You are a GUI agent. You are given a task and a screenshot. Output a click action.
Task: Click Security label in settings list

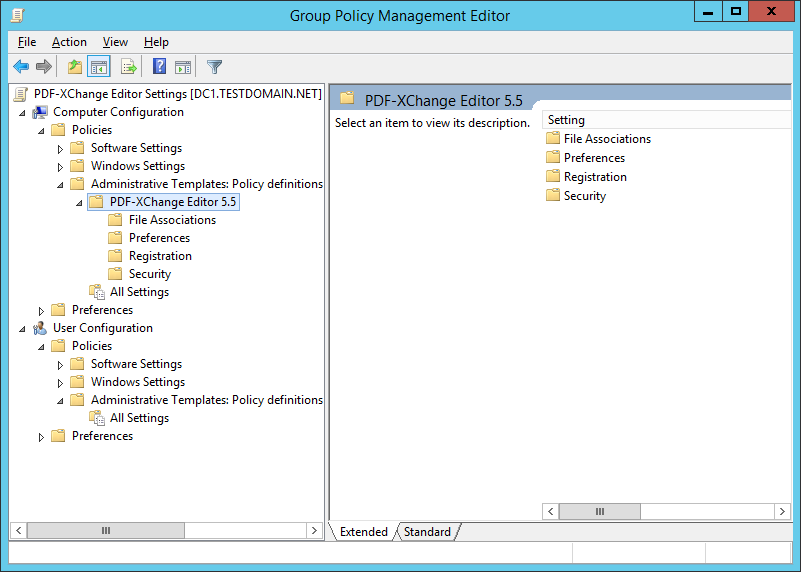point(585,196)
